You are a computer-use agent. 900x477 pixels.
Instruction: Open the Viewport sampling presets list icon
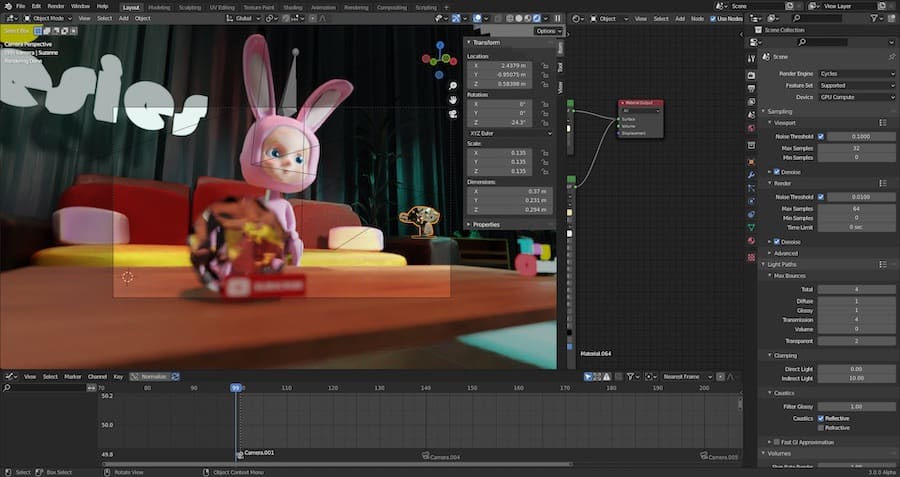click(x=881, y=122)
